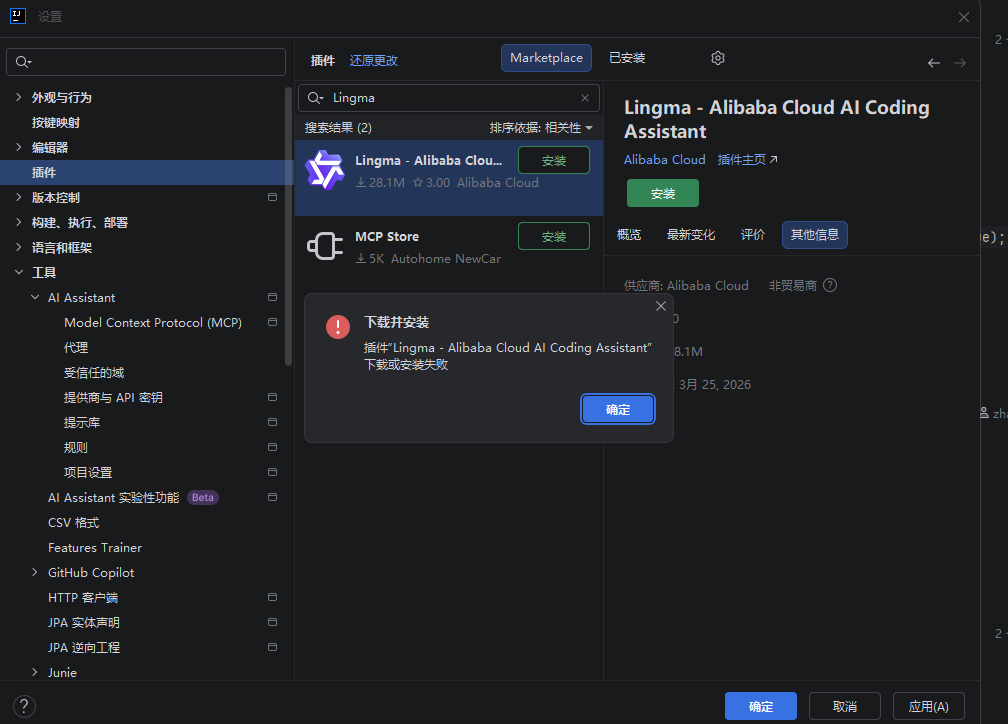
Task: Close the 设置 window
Action: [964, 17]
